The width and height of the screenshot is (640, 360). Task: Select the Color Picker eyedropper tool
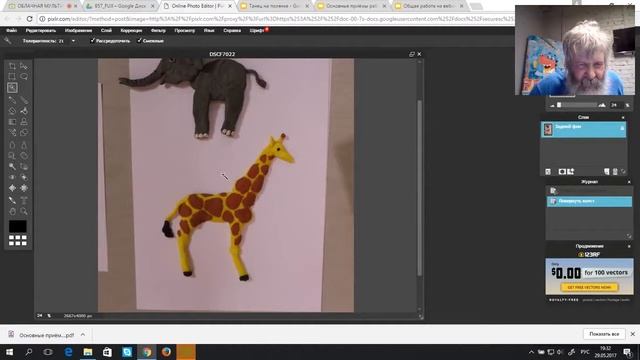tap(12, 200)
